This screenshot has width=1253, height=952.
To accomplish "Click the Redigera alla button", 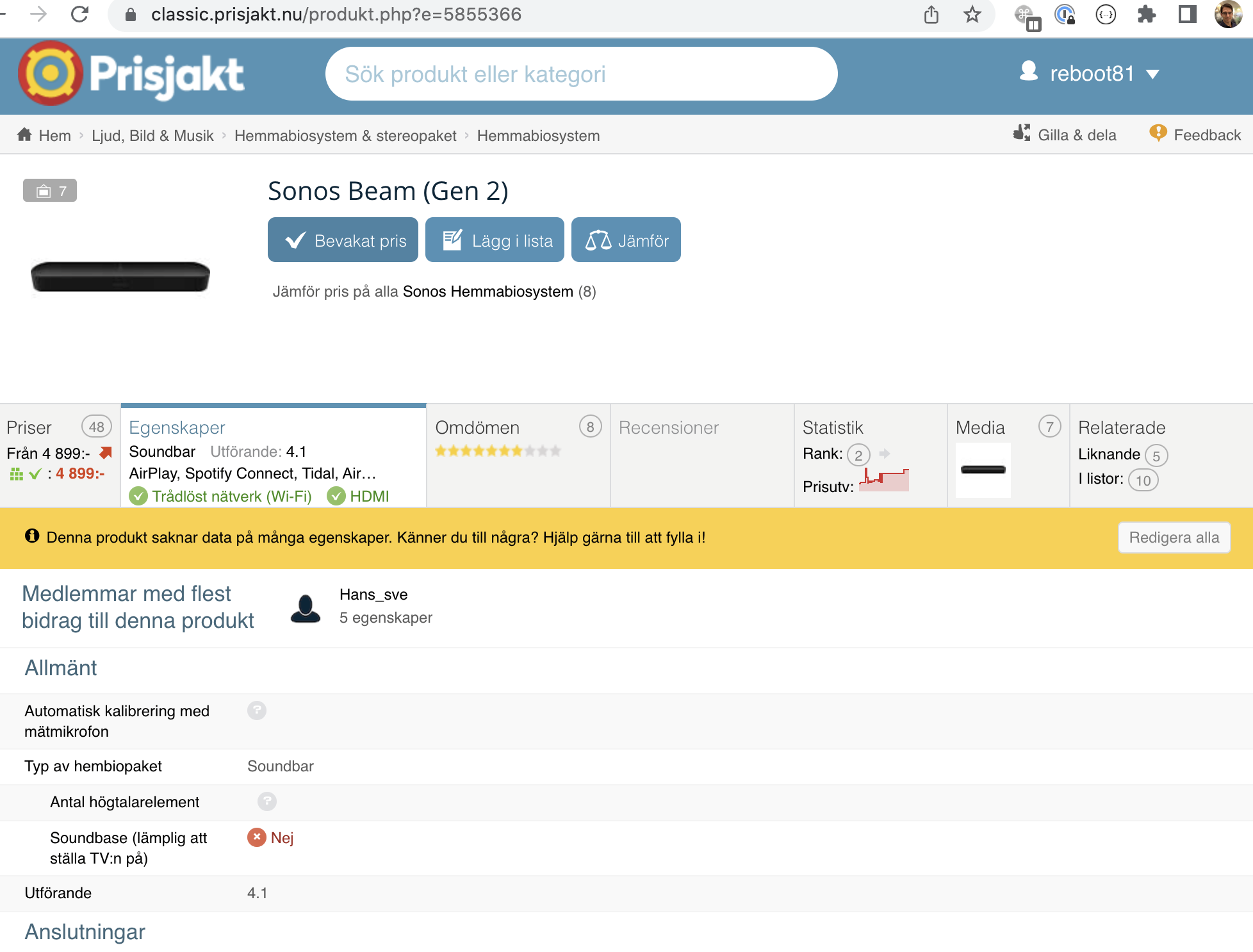I will pyautogui.click(x=1174, y=538).
